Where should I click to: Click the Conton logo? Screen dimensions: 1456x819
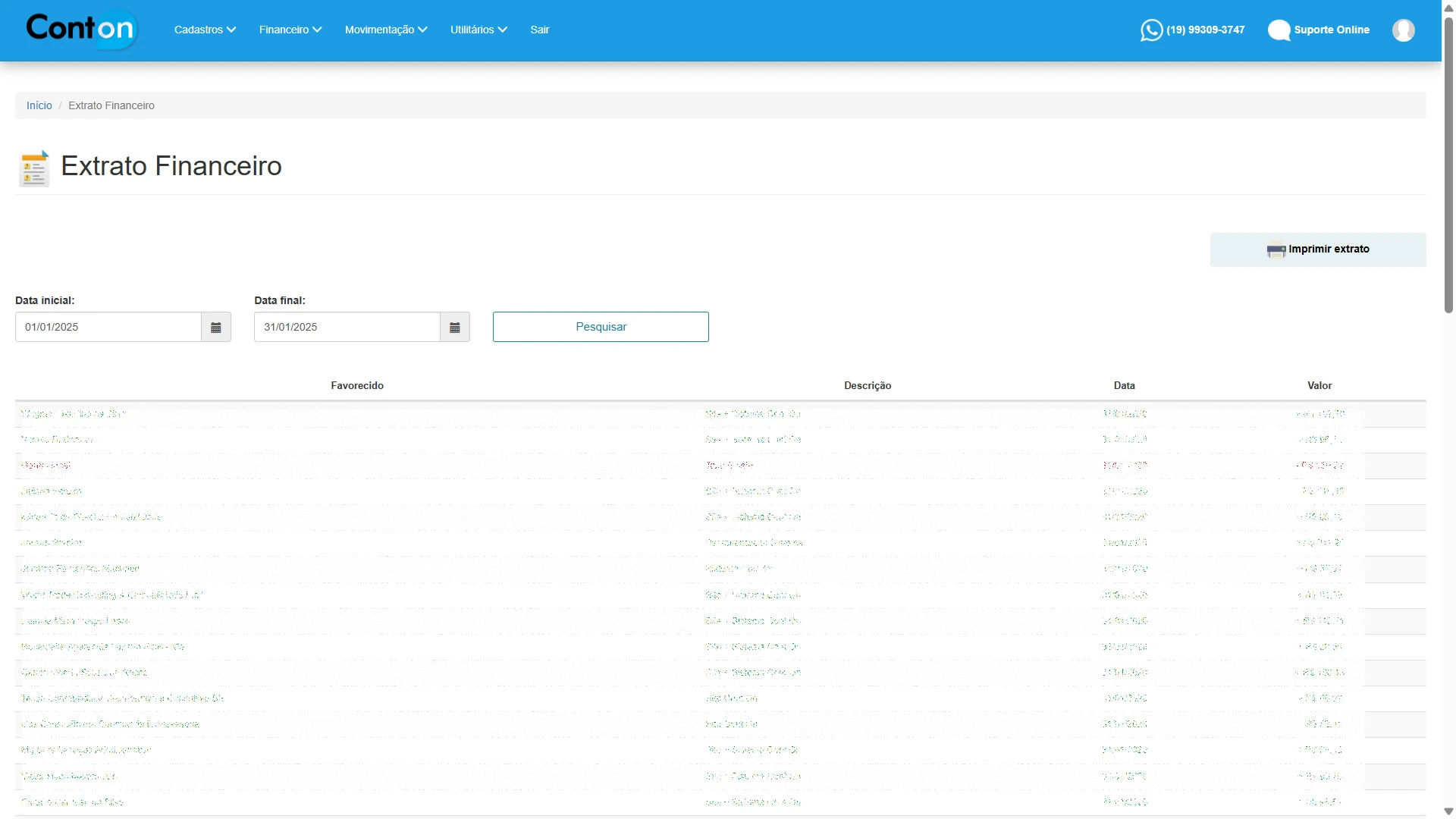(81, 30)
